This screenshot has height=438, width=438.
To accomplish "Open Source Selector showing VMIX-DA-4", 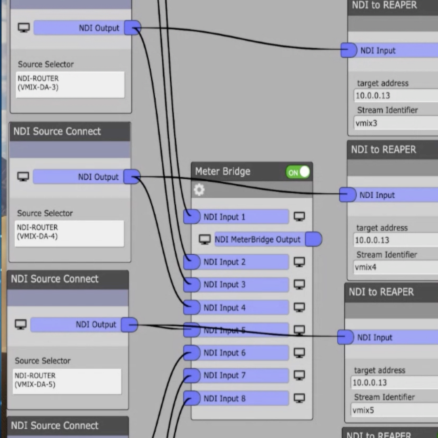I will pos(69,233).
